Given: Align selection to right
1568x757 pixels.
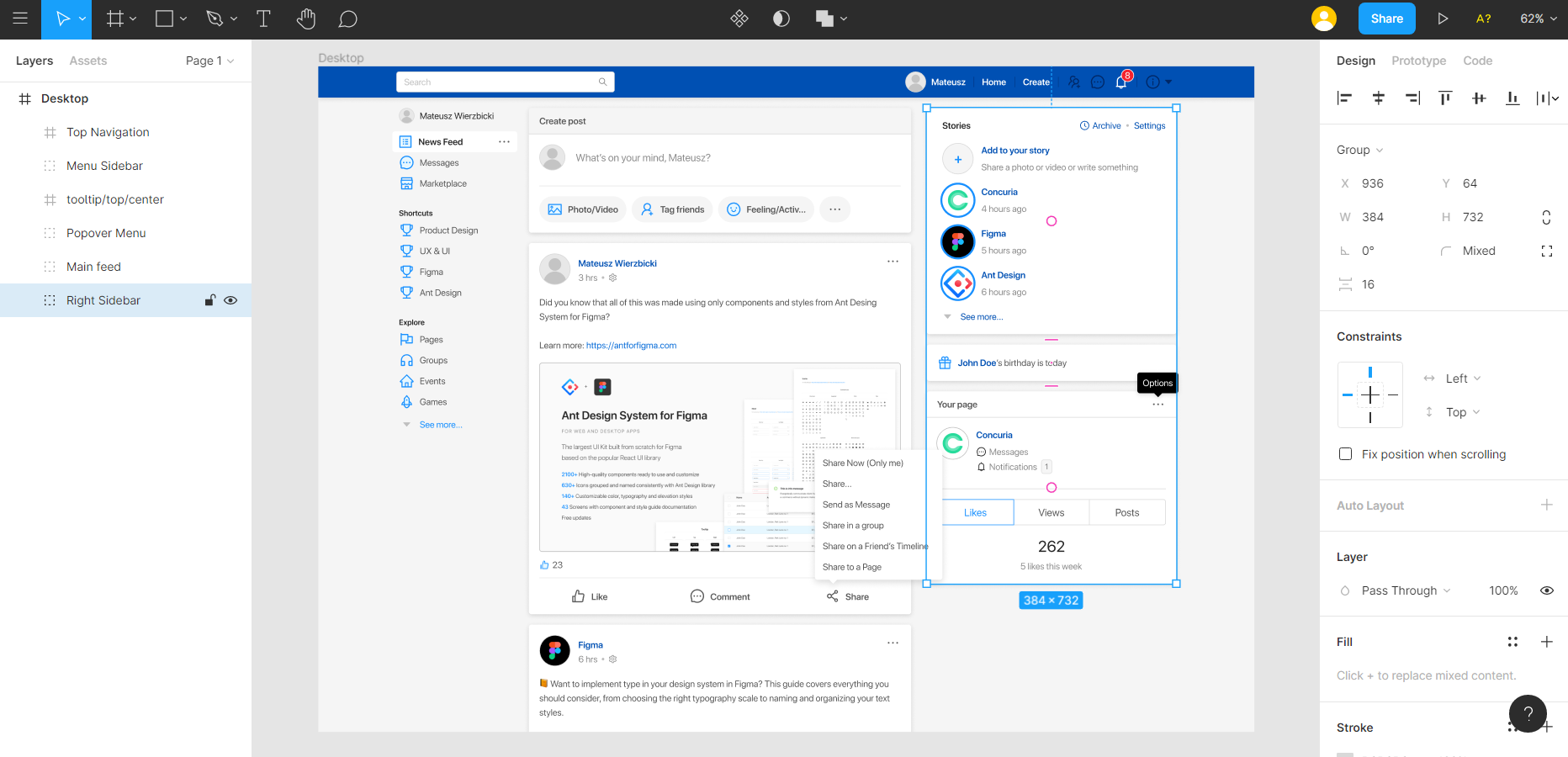Looking at the screenshot, I should [1412, 98].
